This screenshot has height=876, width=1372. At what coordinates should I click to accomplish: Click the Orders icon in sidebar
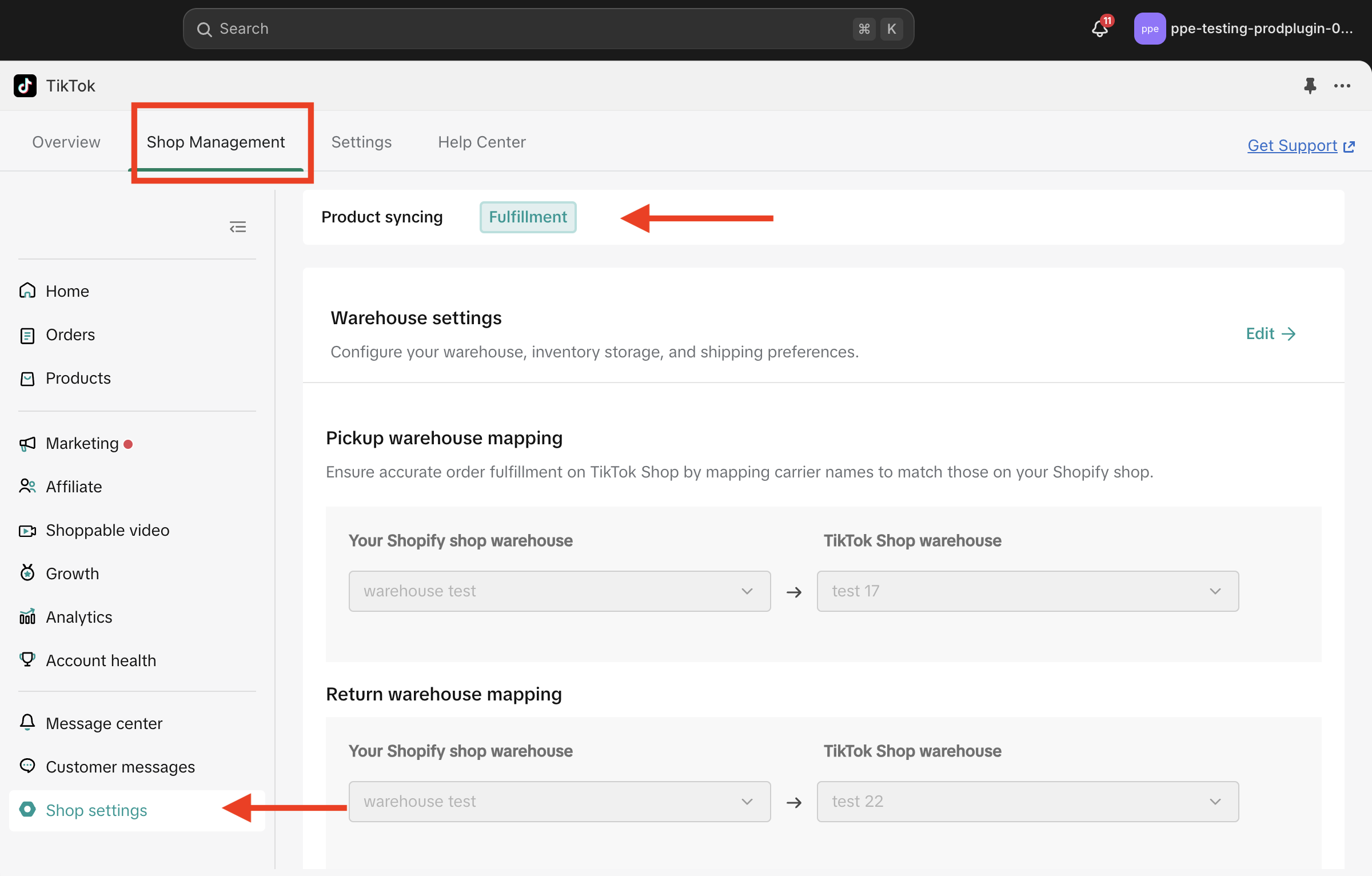click(x=27, y=335)
